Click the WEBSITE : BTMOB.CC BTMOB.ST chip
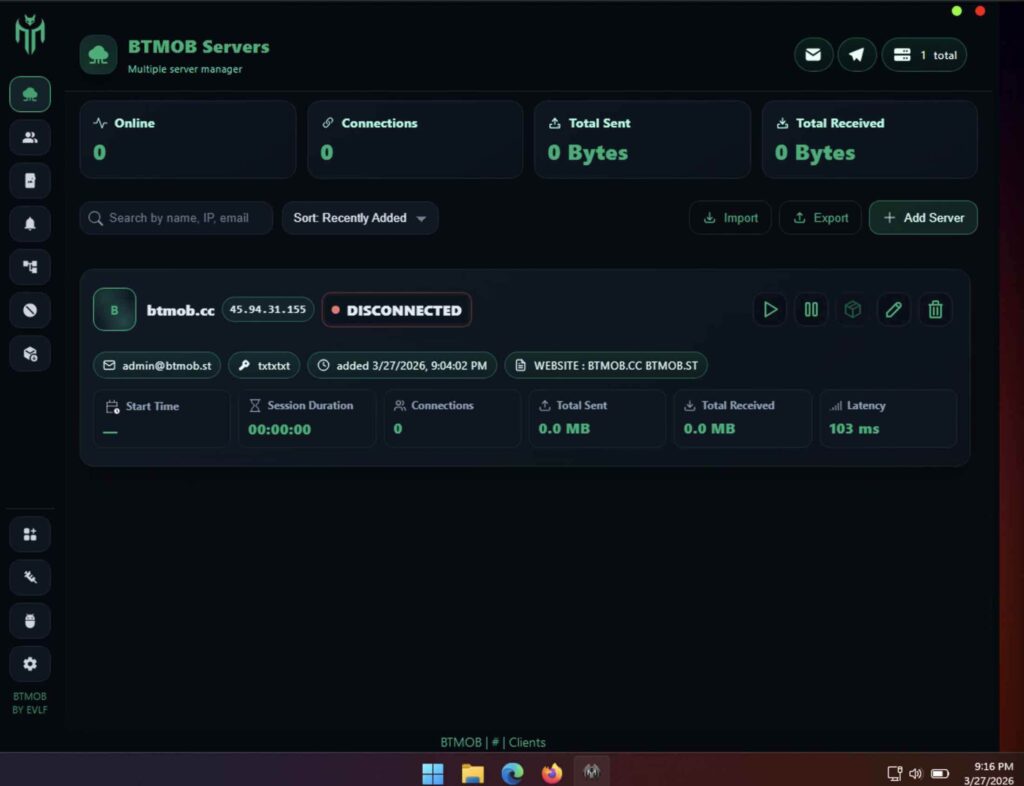The height and width of the screenshot is (786, 1024). (606, 366)
